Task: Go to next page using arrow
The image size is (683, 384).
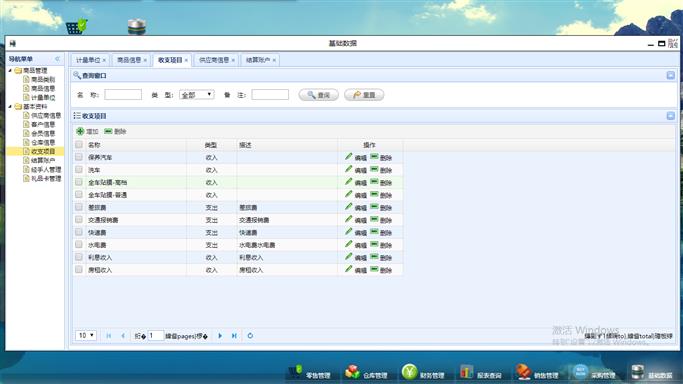Action: tap(220, 336)
